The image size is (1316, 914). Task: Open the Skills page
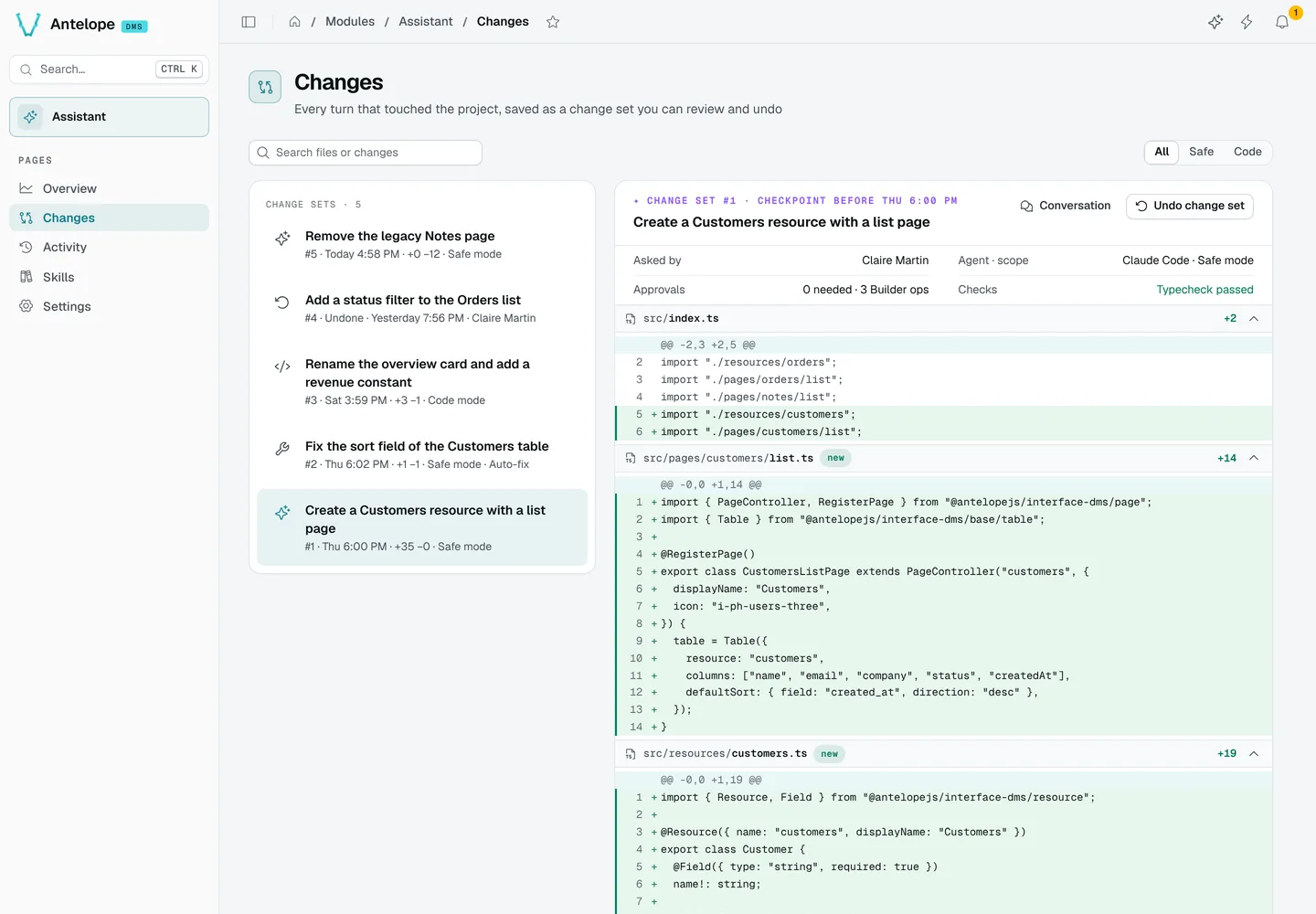(109, 277)
